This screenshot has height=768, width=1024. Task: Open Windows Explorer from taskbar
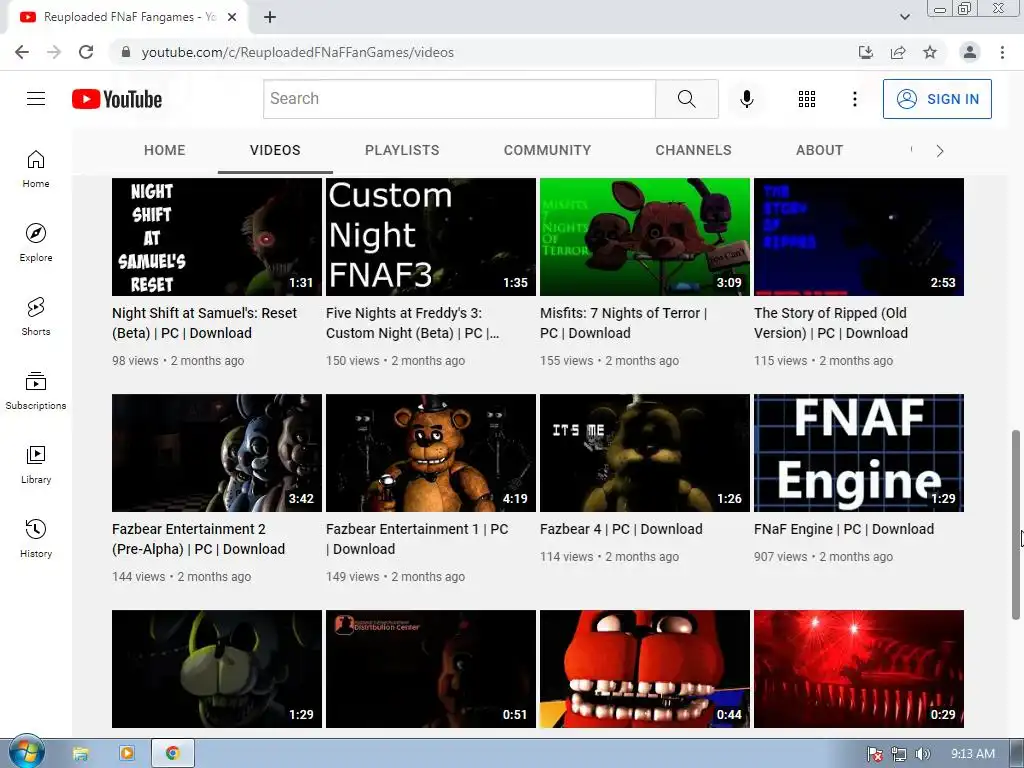80,754
